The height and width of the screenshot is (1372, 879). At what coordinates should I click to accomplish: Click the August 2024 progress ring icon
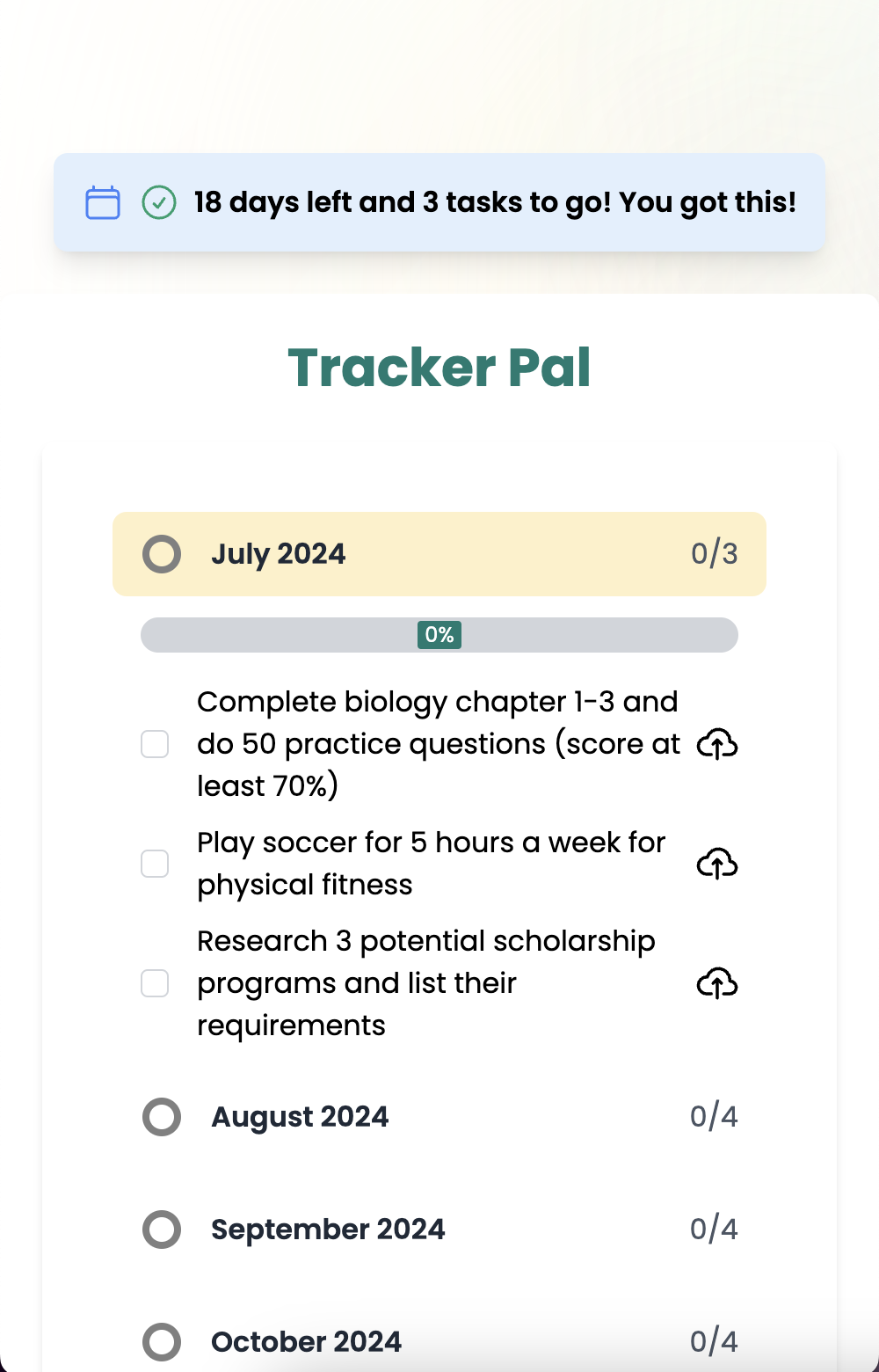tap(162, 1117)
